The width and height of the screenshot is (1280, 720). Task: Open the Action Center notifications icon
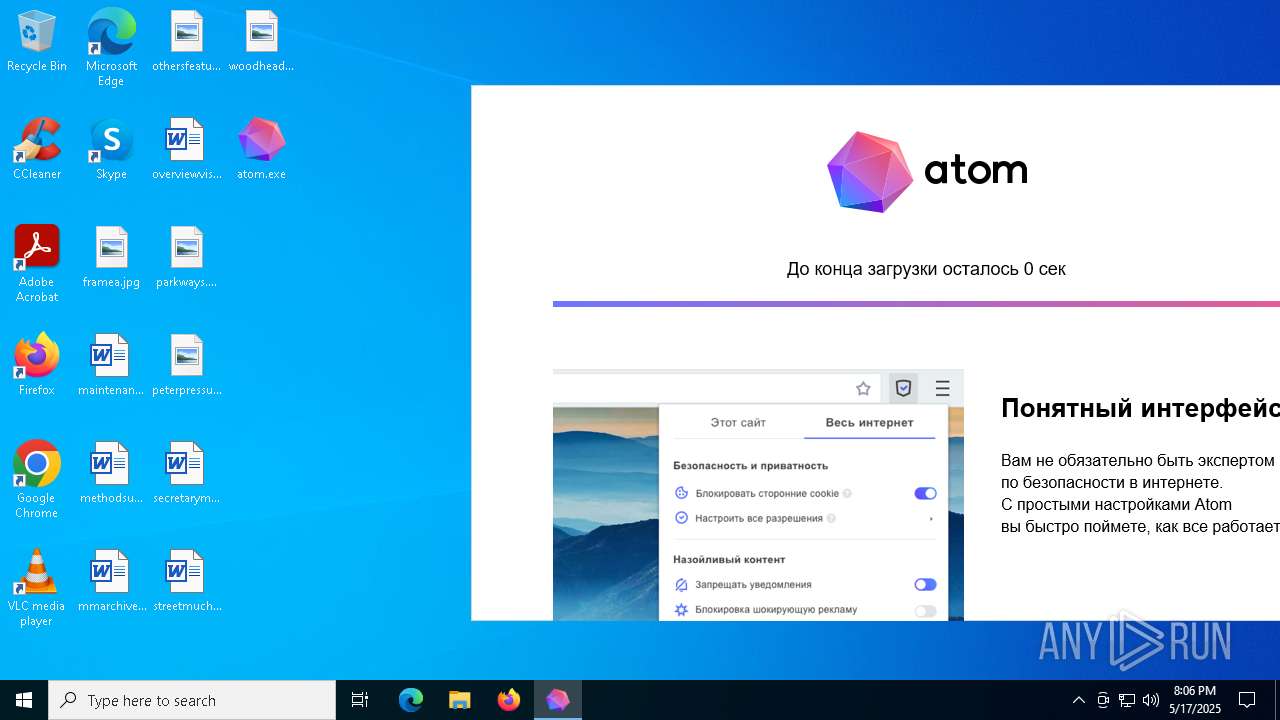(x=1247, y=700)
